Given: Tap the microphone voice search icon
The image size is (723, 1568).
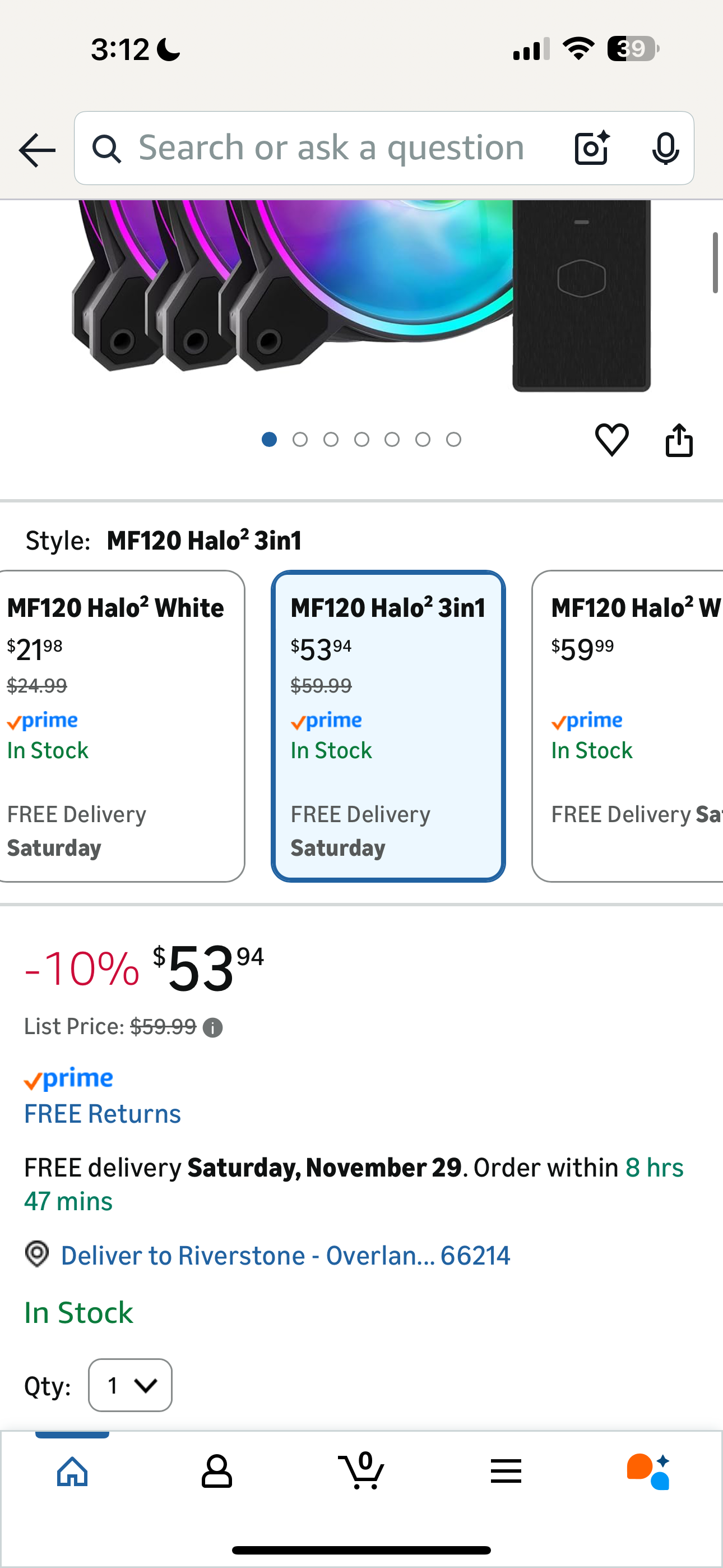Looking at the screenshot, I should click(665, 148).
